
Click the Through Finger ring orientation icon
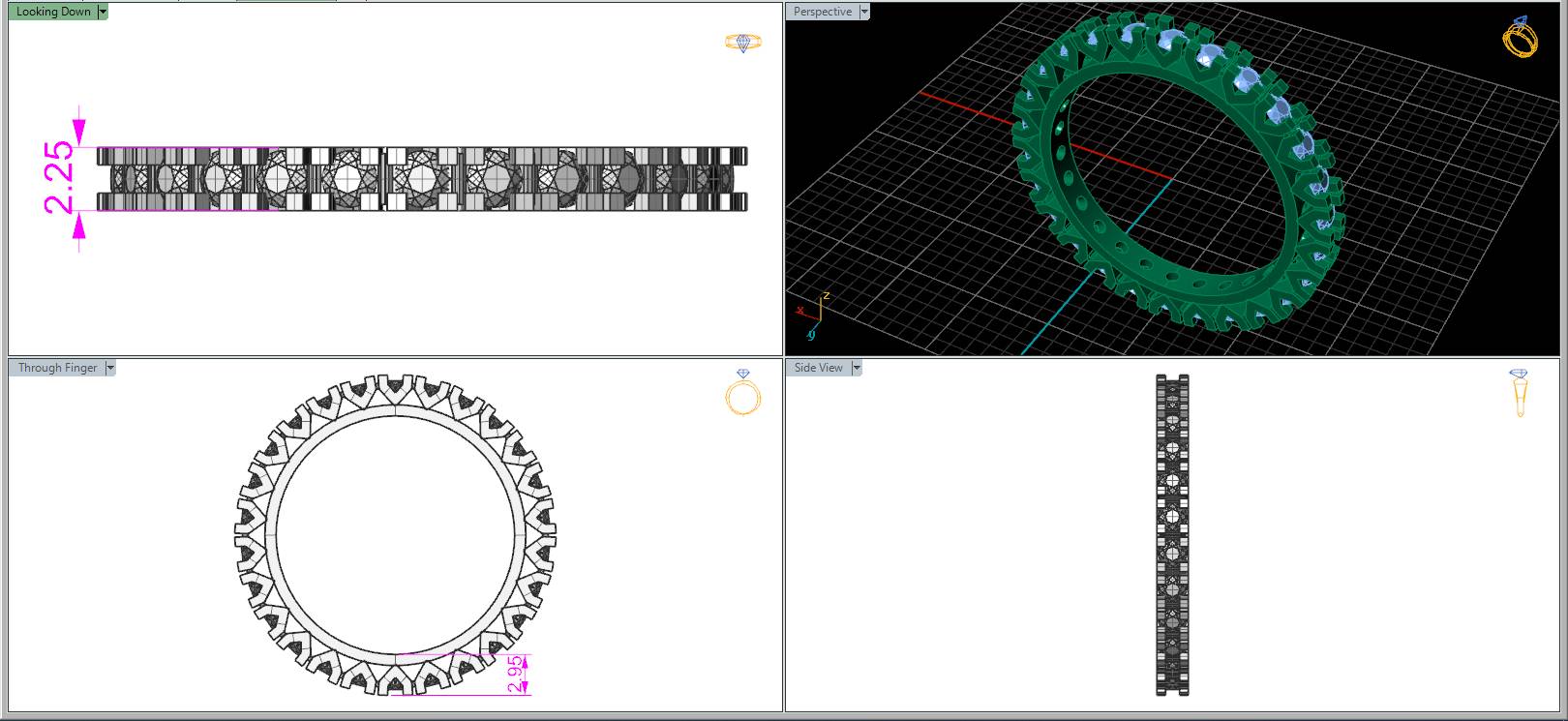pos(743,392)
